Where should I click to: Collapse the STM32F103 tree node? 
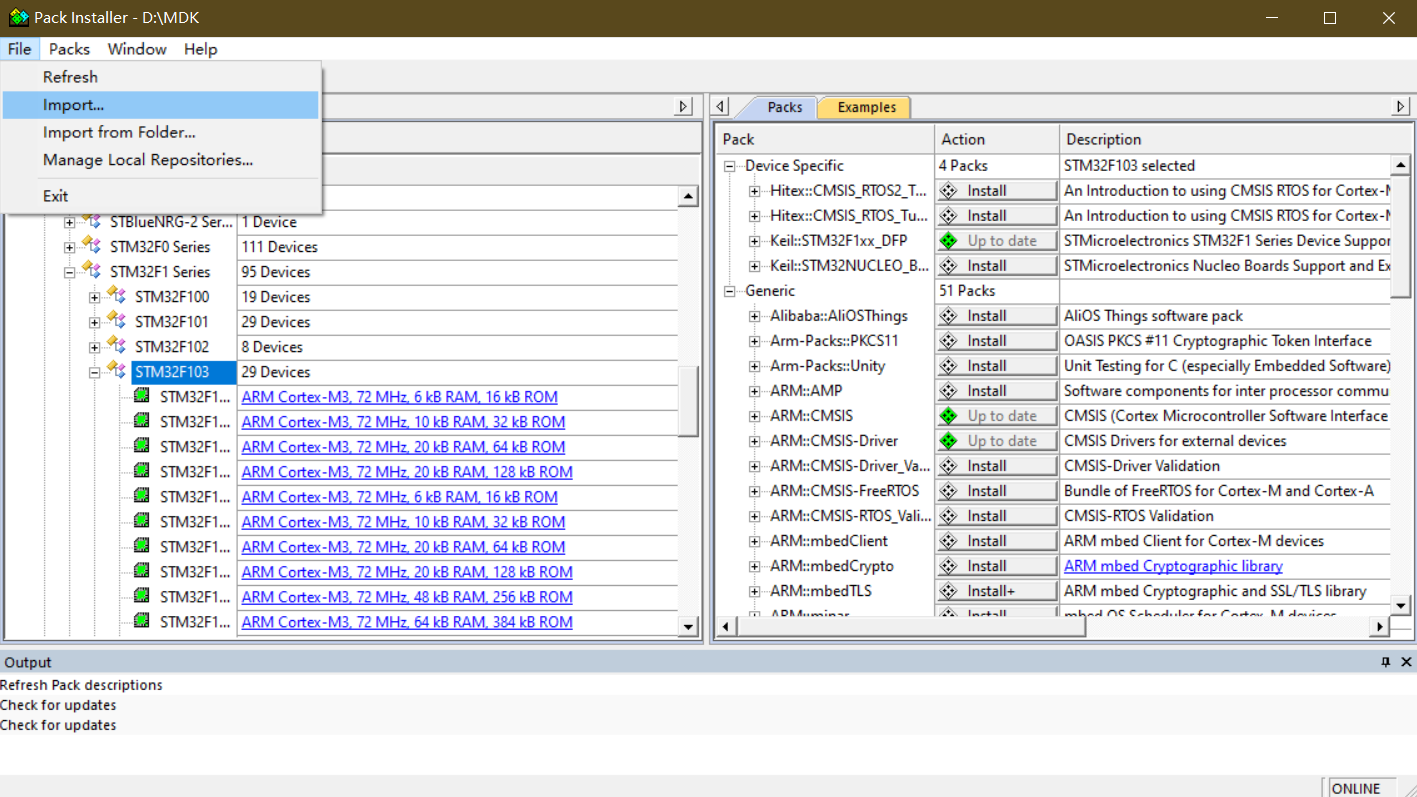[x=95, y=372]
